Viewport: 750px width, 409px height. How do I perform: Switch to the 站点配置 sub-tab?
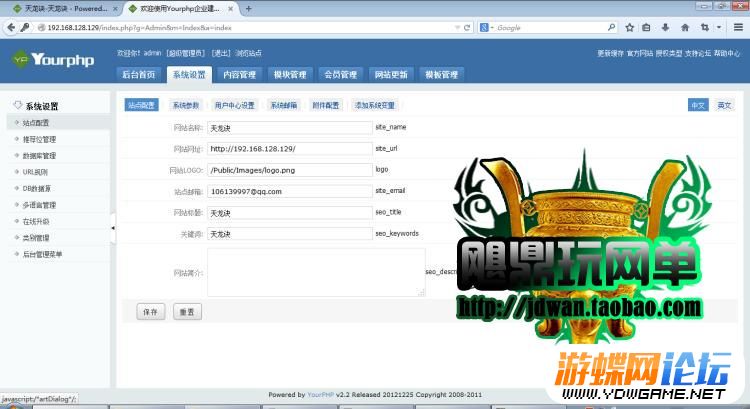point(142,105)
